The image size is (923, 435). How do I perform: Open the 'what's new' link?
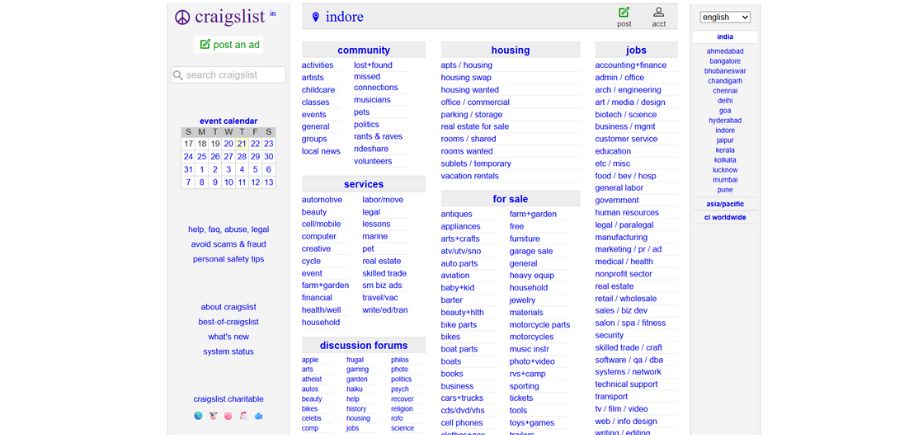[x=228, y=337]
